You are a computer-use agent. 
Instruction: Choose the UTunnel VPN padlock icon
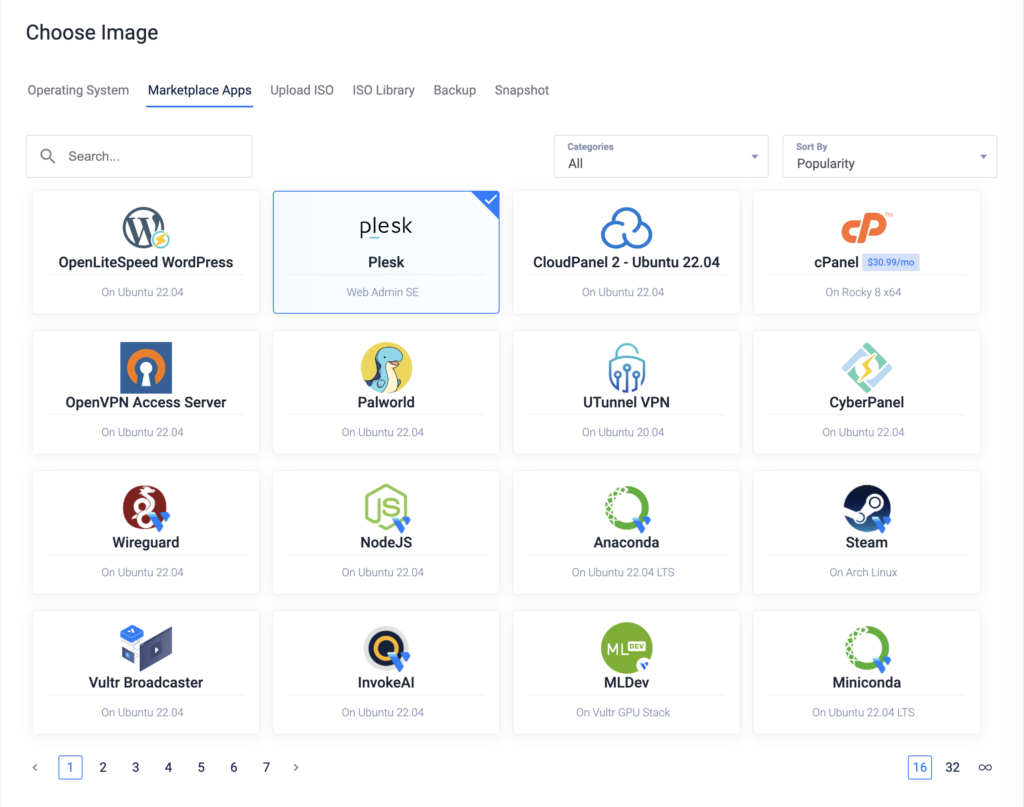(626, 368)
